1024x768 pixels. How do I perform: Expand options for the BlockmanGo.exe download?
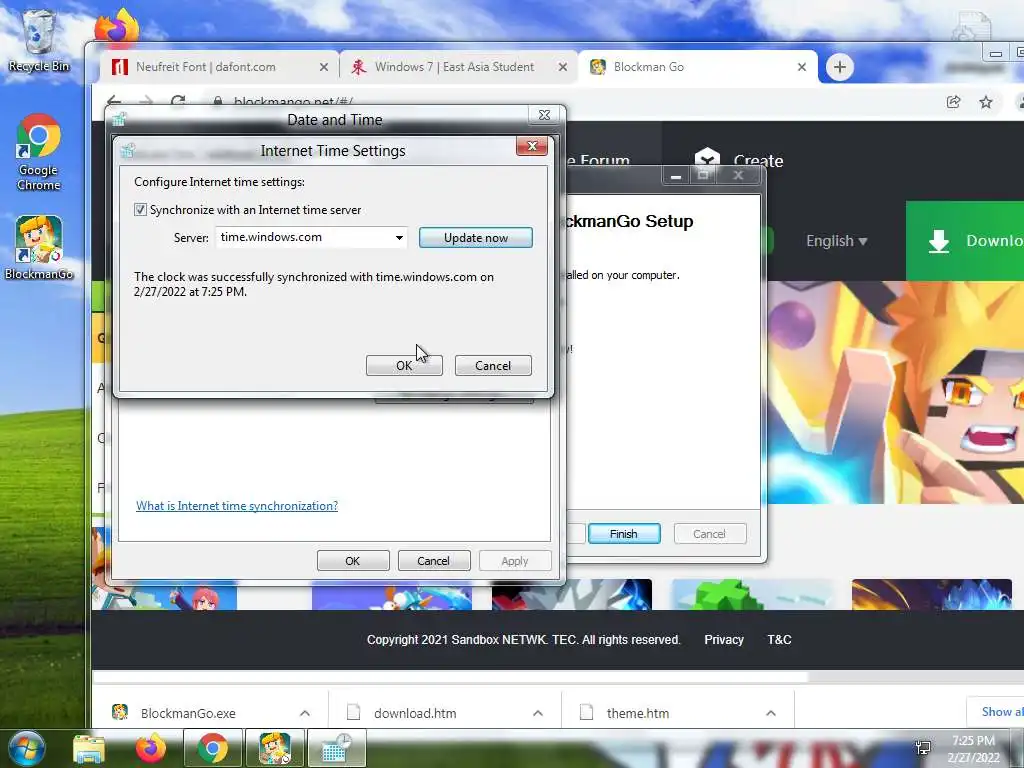pyautogui.click(x=305, y=713)
